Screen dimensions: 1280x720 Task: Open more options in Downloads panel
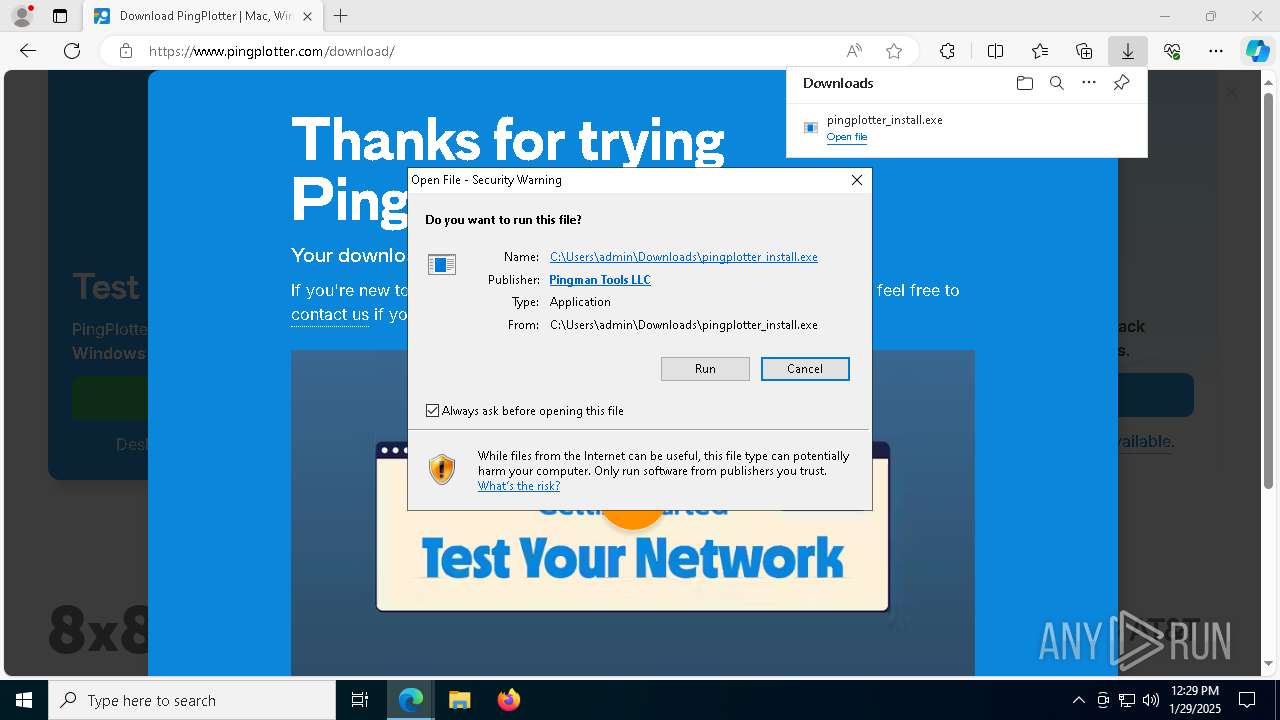[x=1089, y=83]
